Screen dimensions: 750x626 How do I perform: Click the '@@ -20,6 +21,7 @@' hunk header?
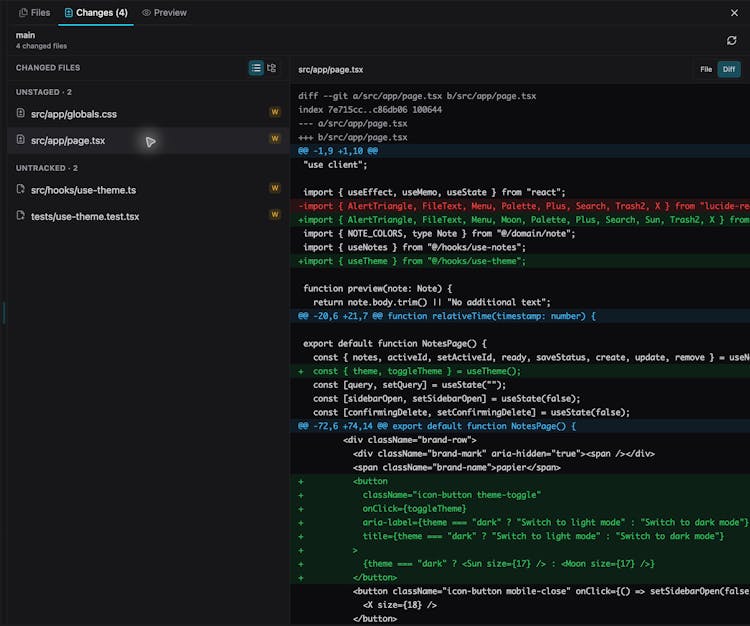[x=520, y=316]
